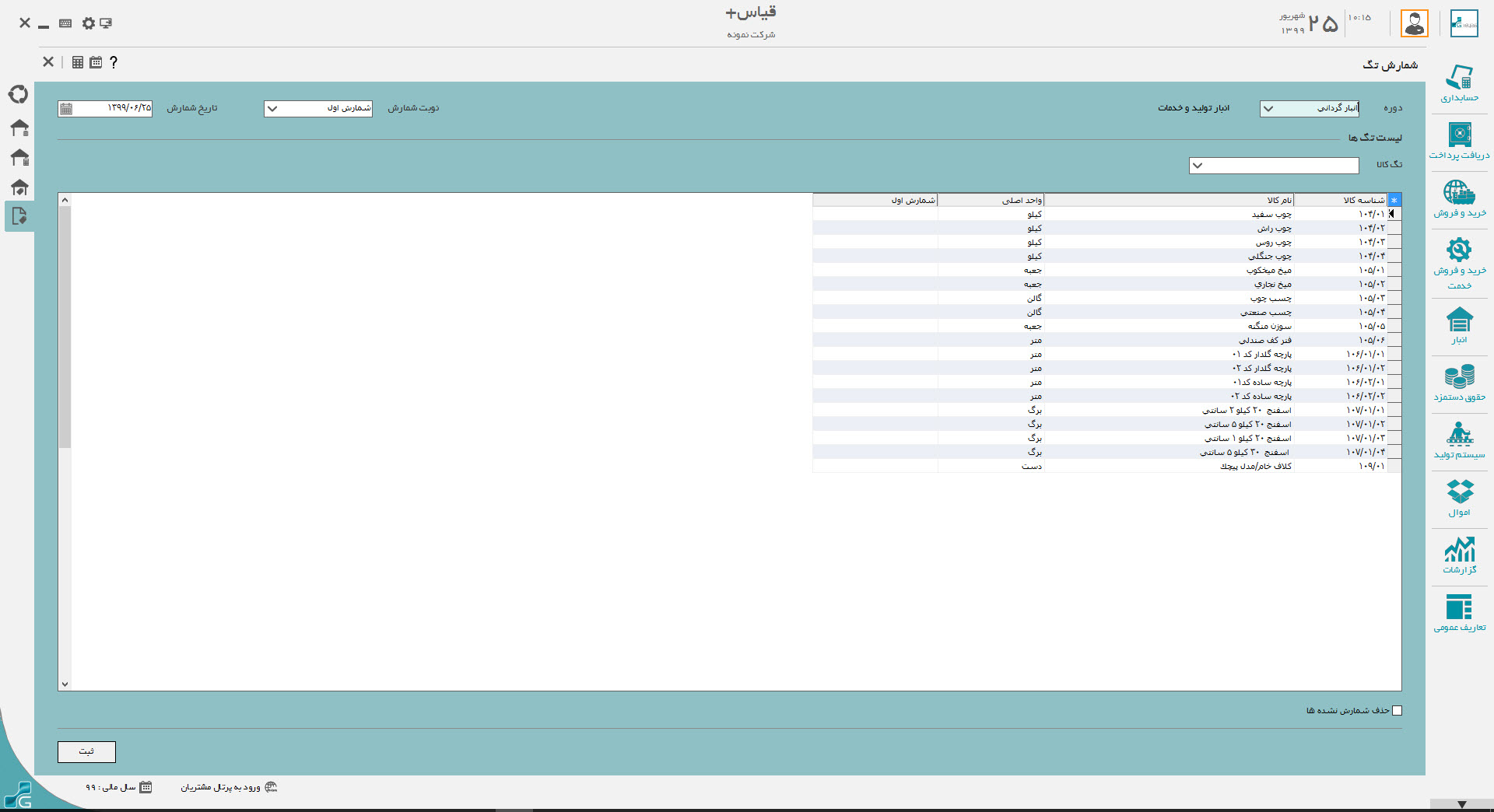Screen dimensions: 1494x812
Task: Open the حقوق دستمزد payroll module
Action: click(x=1459, y=383)
